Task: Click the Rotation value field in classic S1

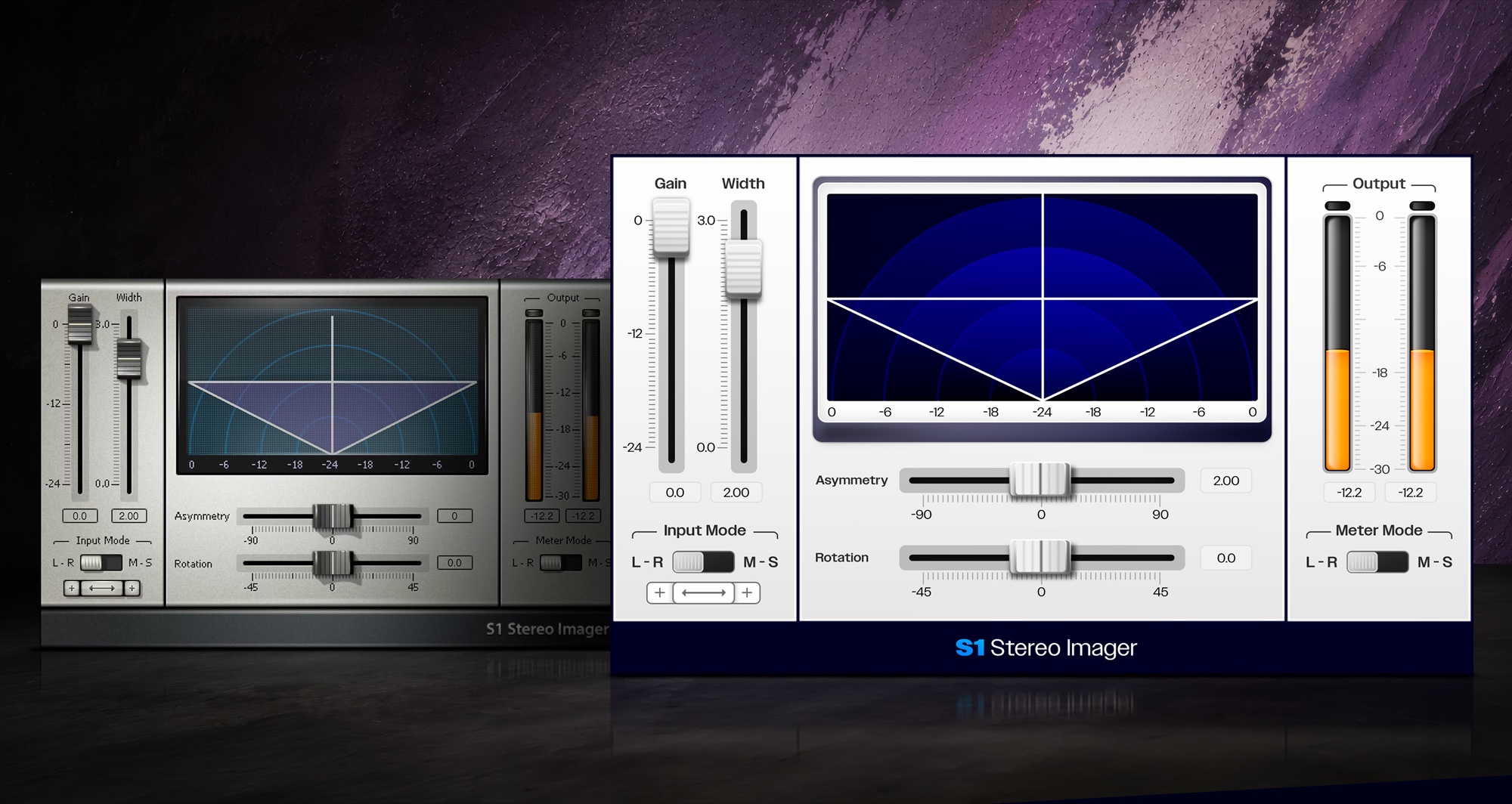Action: click(454, 563)
